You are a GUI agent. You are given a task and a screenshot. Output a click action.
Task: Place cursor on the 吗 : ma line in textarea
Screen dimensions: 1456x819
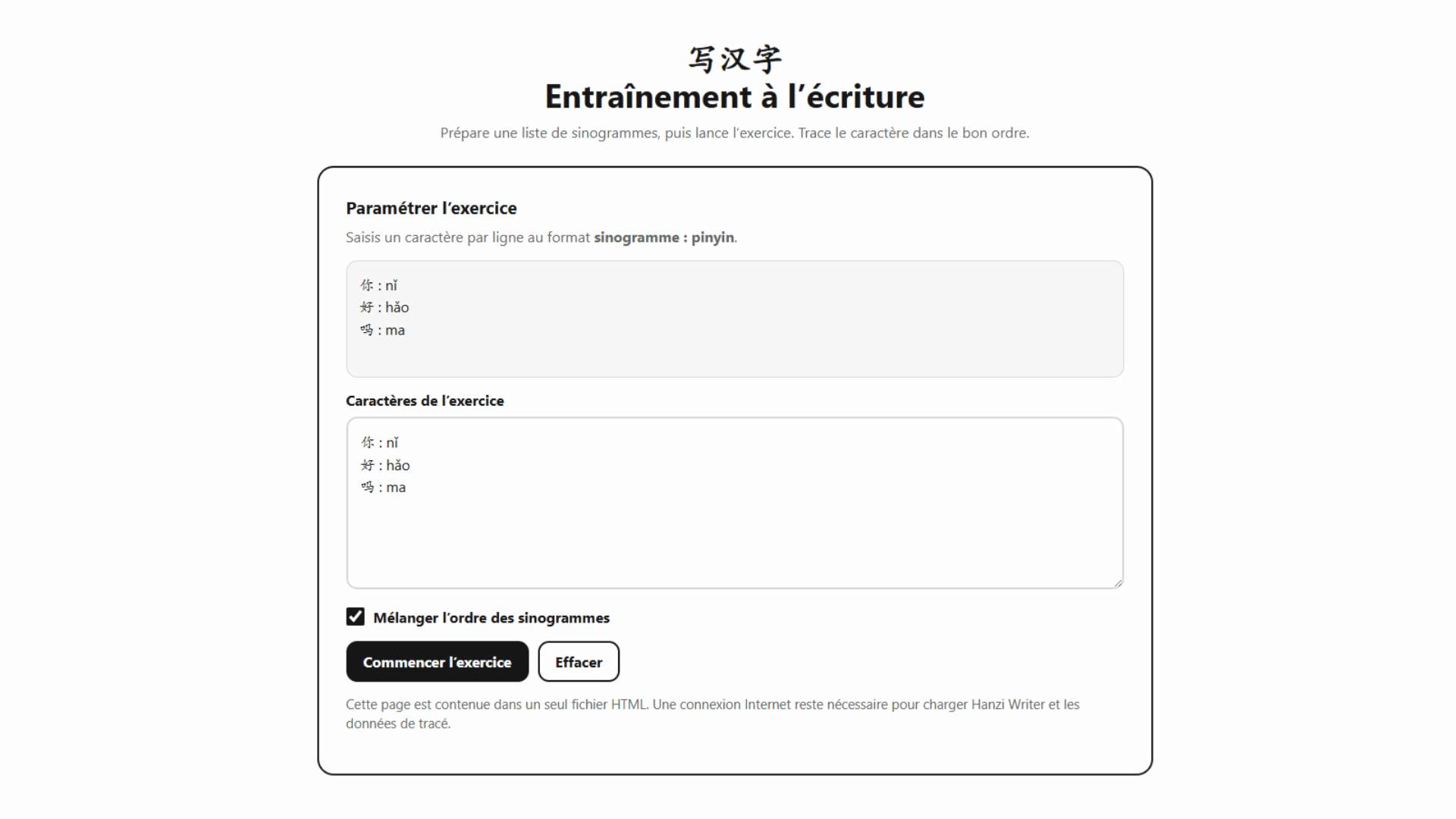pos(383,487)
